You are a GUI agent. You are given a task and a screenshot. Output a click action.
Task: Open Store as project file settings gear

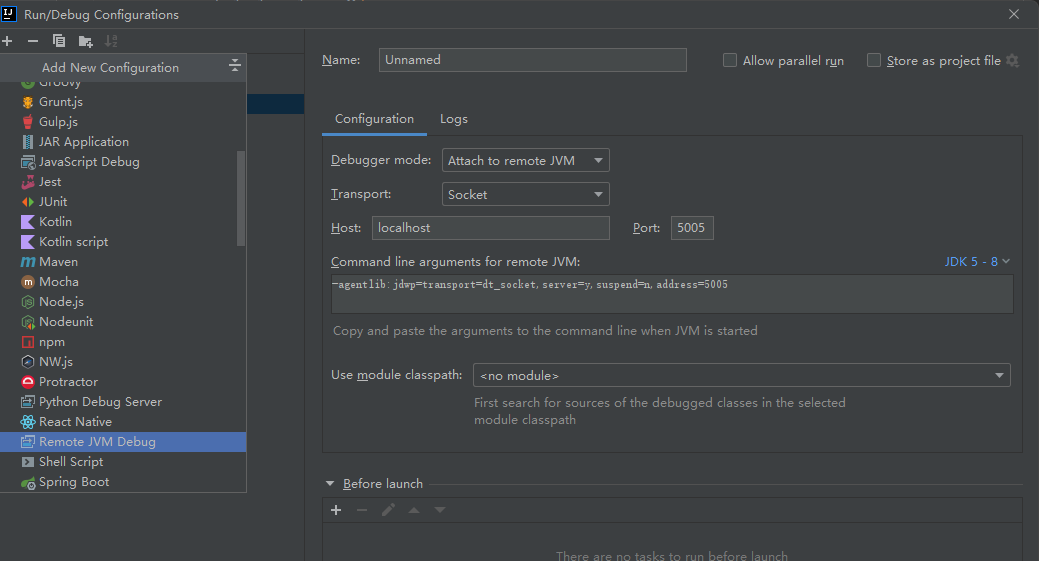tap(1012, 60)
